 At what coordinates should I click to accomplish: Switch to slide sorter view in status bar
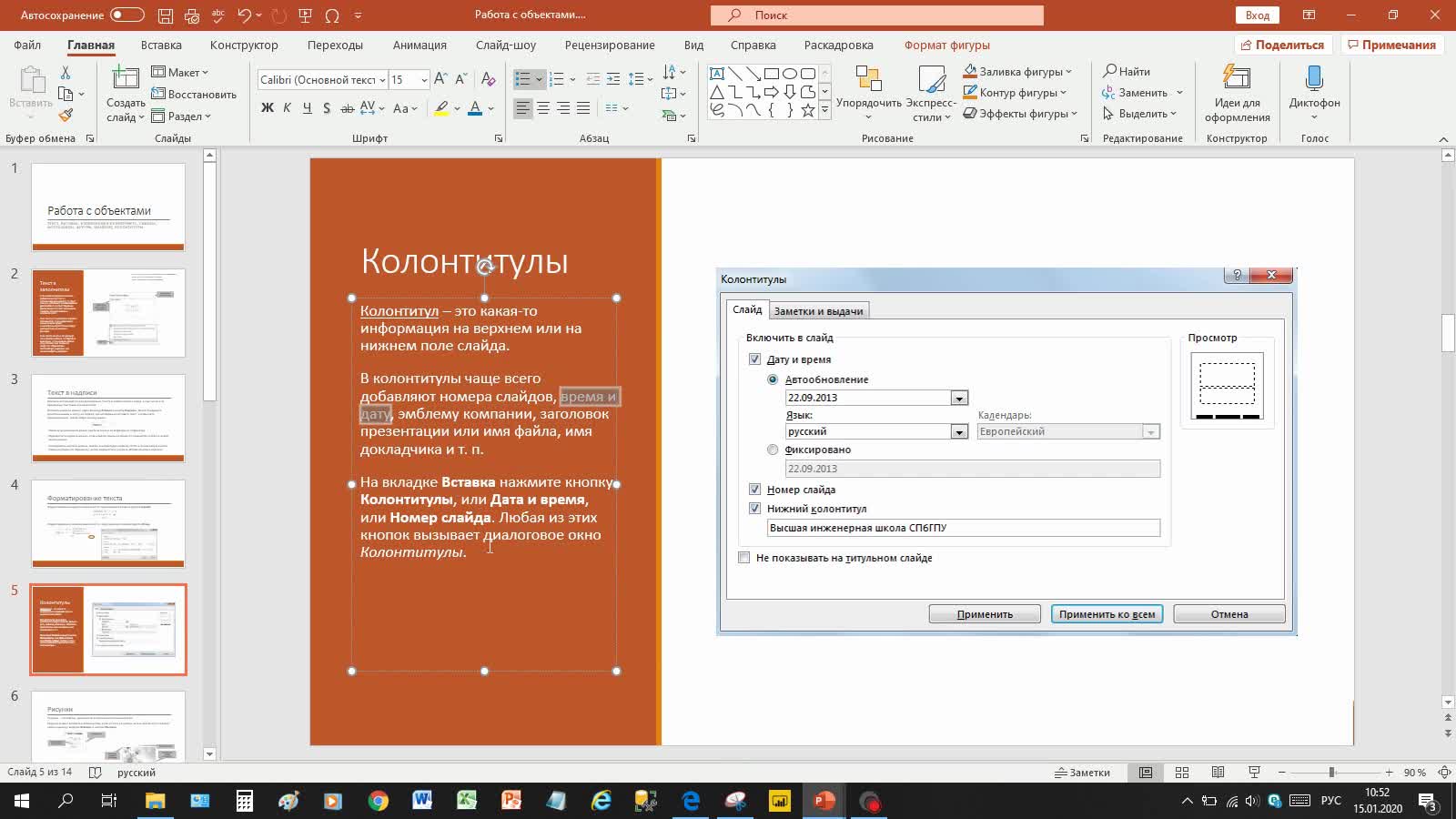point(1182,773)
